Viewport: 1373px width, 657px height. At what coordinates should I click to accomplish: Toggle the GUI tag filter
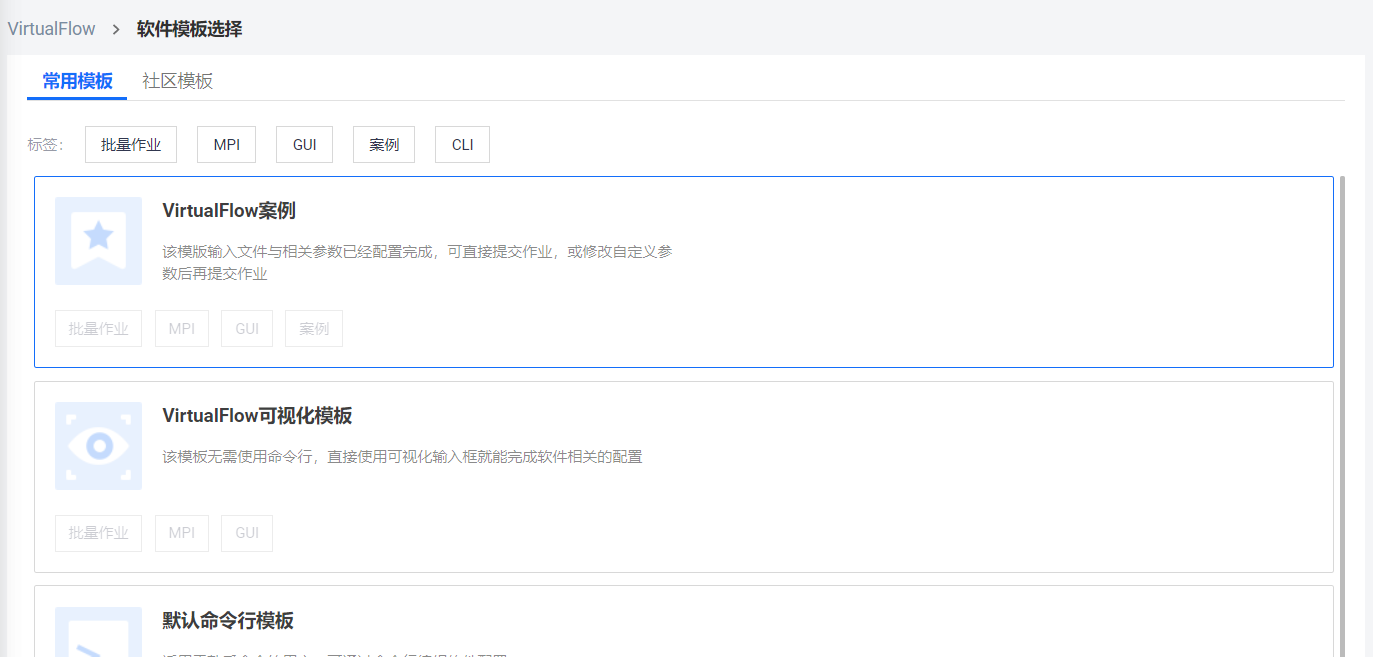point(305,144)
